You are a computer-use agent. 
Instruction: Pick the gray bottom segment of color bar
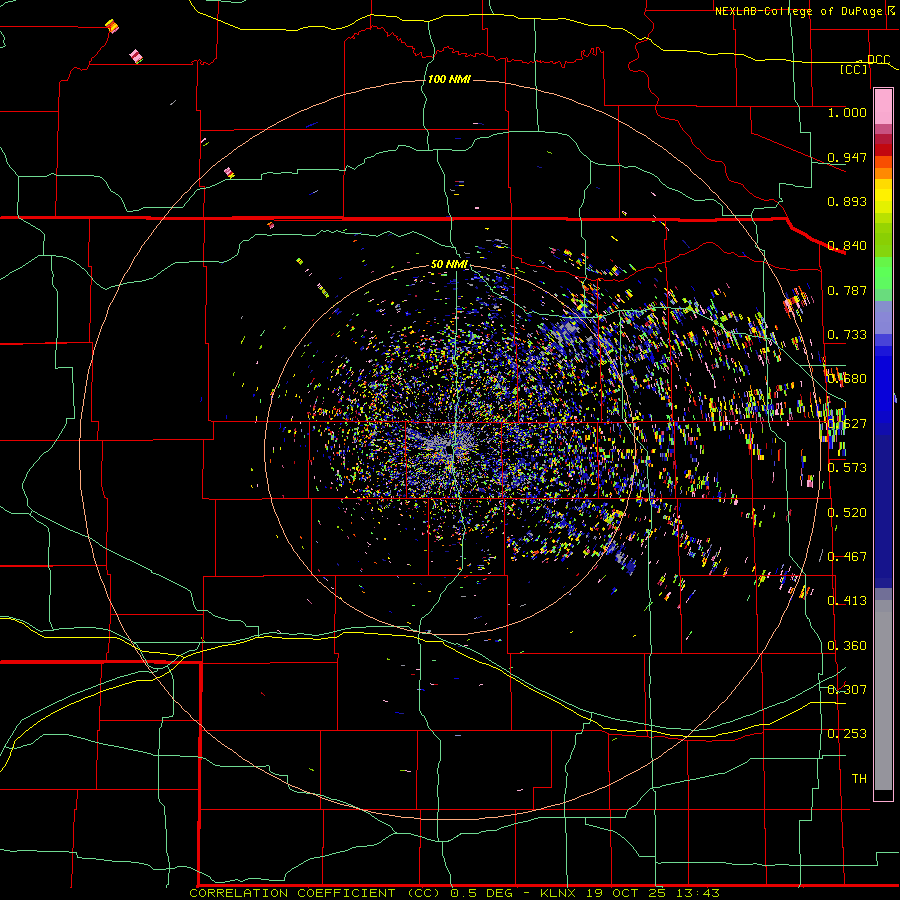point(883,695)
